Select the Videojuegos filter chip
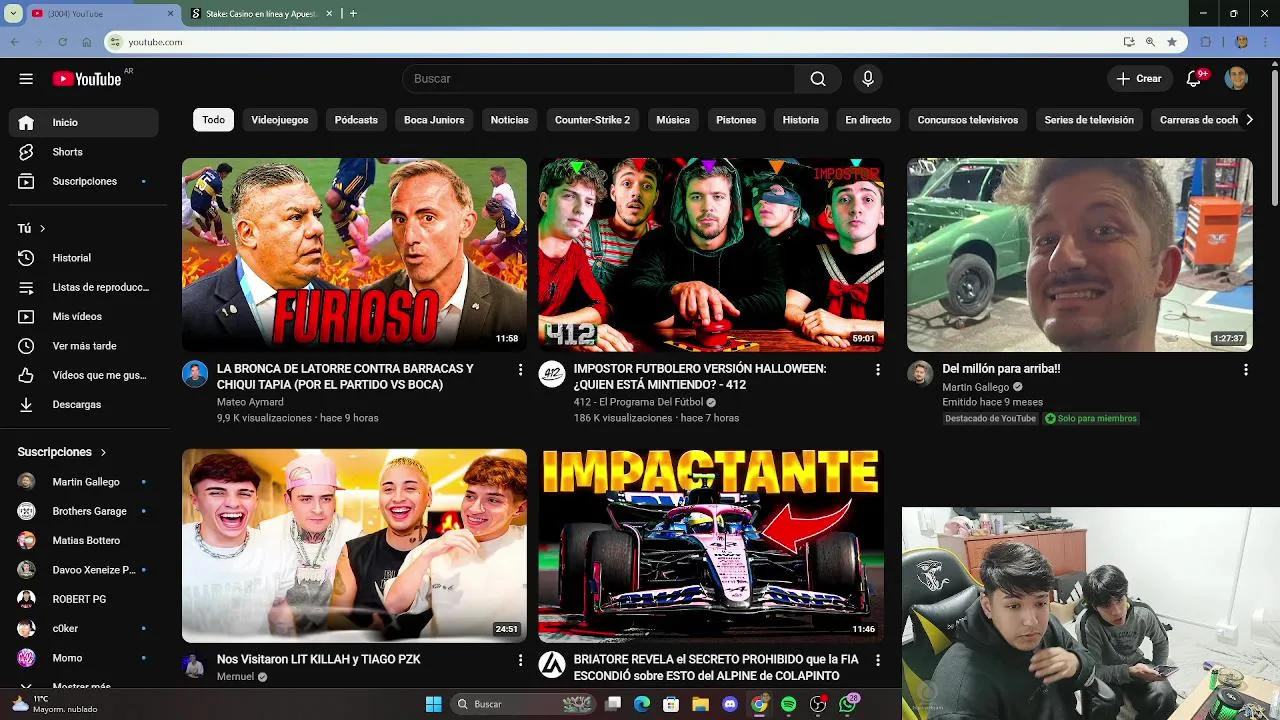 [280, 120]
